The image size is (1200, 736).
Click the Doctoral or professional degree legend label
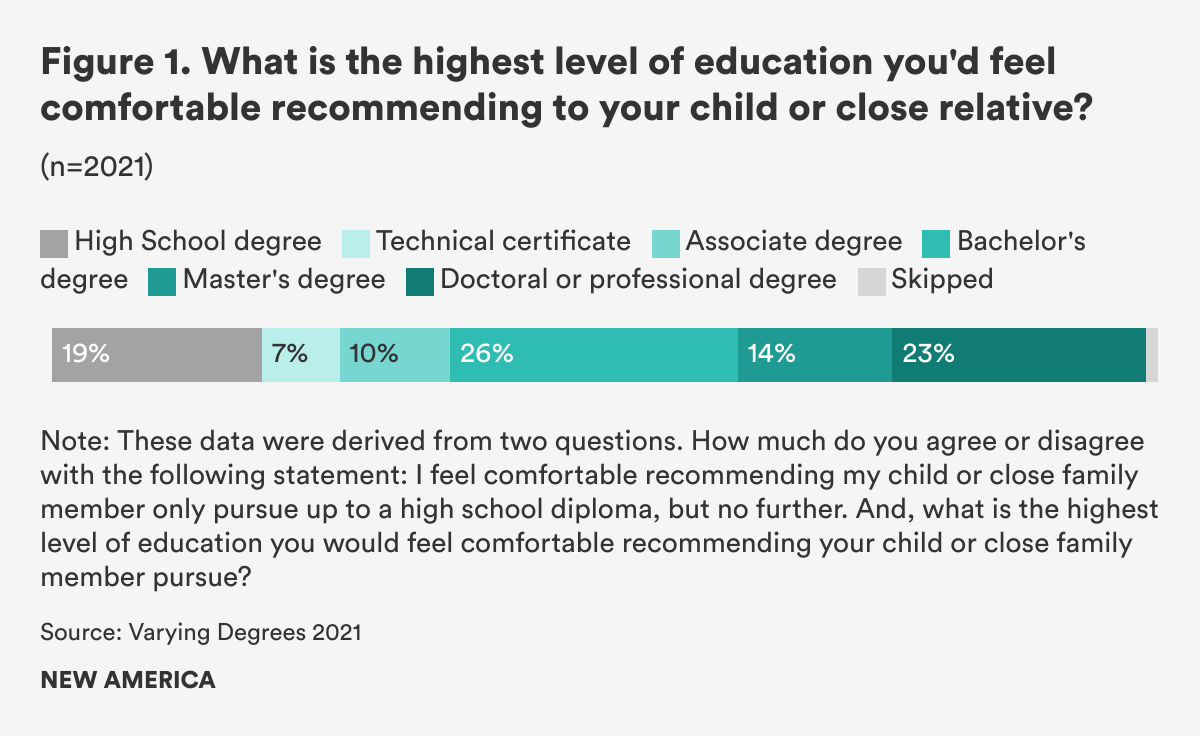pyautogui.click(x=638, y=279)
